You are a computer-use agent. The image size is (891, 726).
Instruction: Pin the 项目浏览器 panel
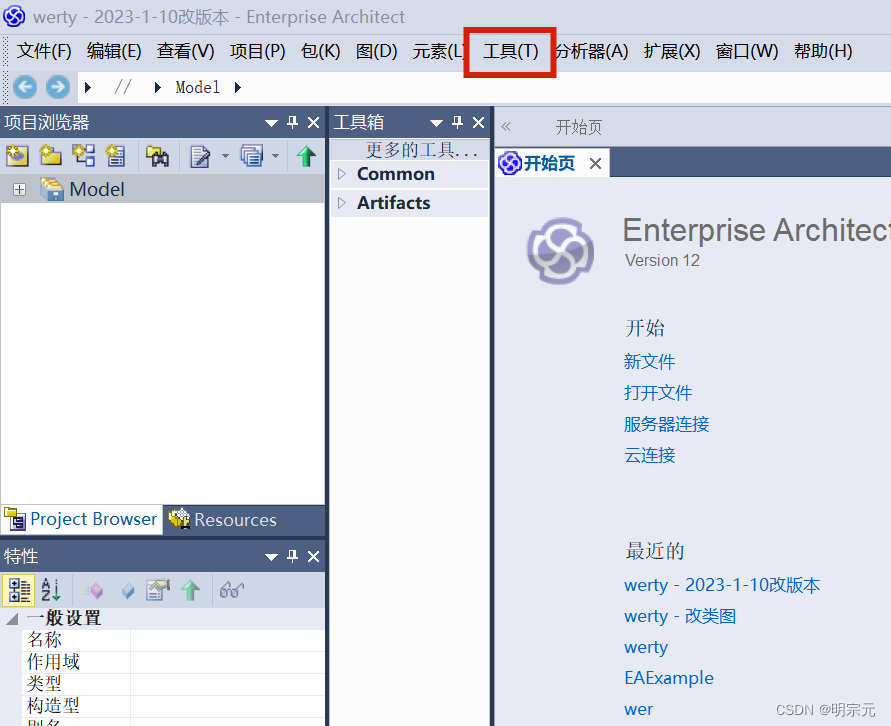tap(293, 122)
